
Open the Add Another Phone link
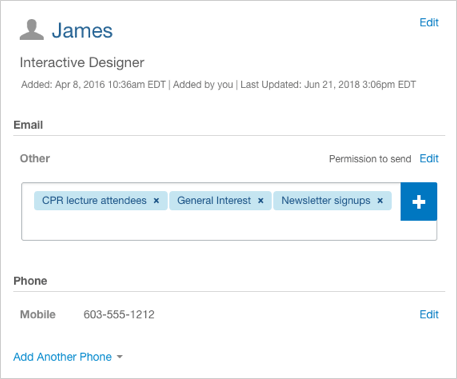pyautogui.click(x=62, y=357)
